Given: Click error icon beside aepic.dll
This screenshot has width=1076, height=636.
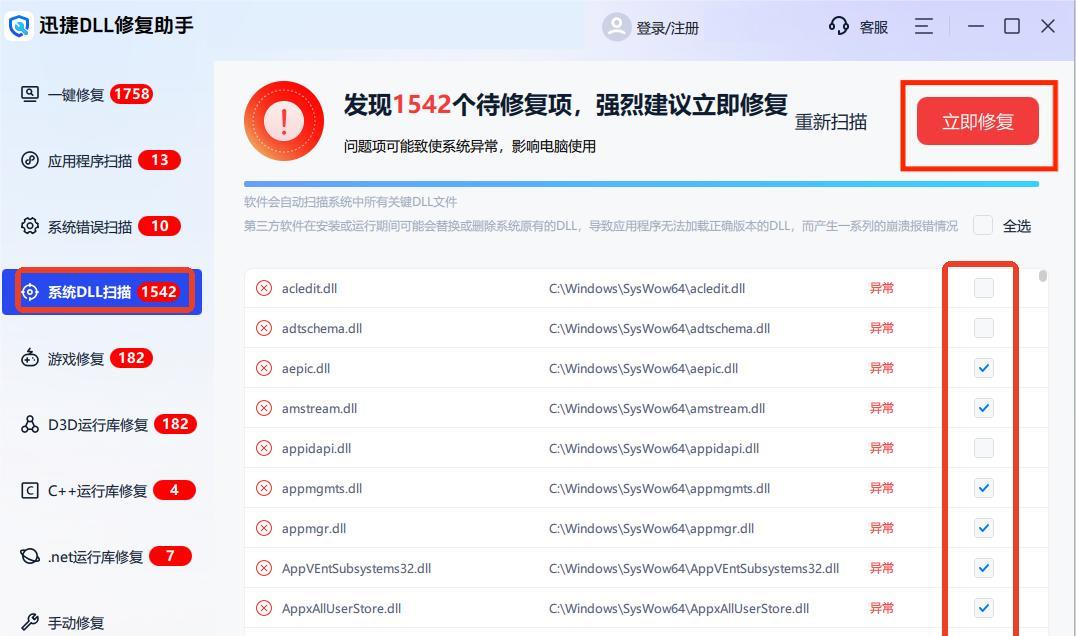Looking at the screenshot, I should (x=264, y=368).
